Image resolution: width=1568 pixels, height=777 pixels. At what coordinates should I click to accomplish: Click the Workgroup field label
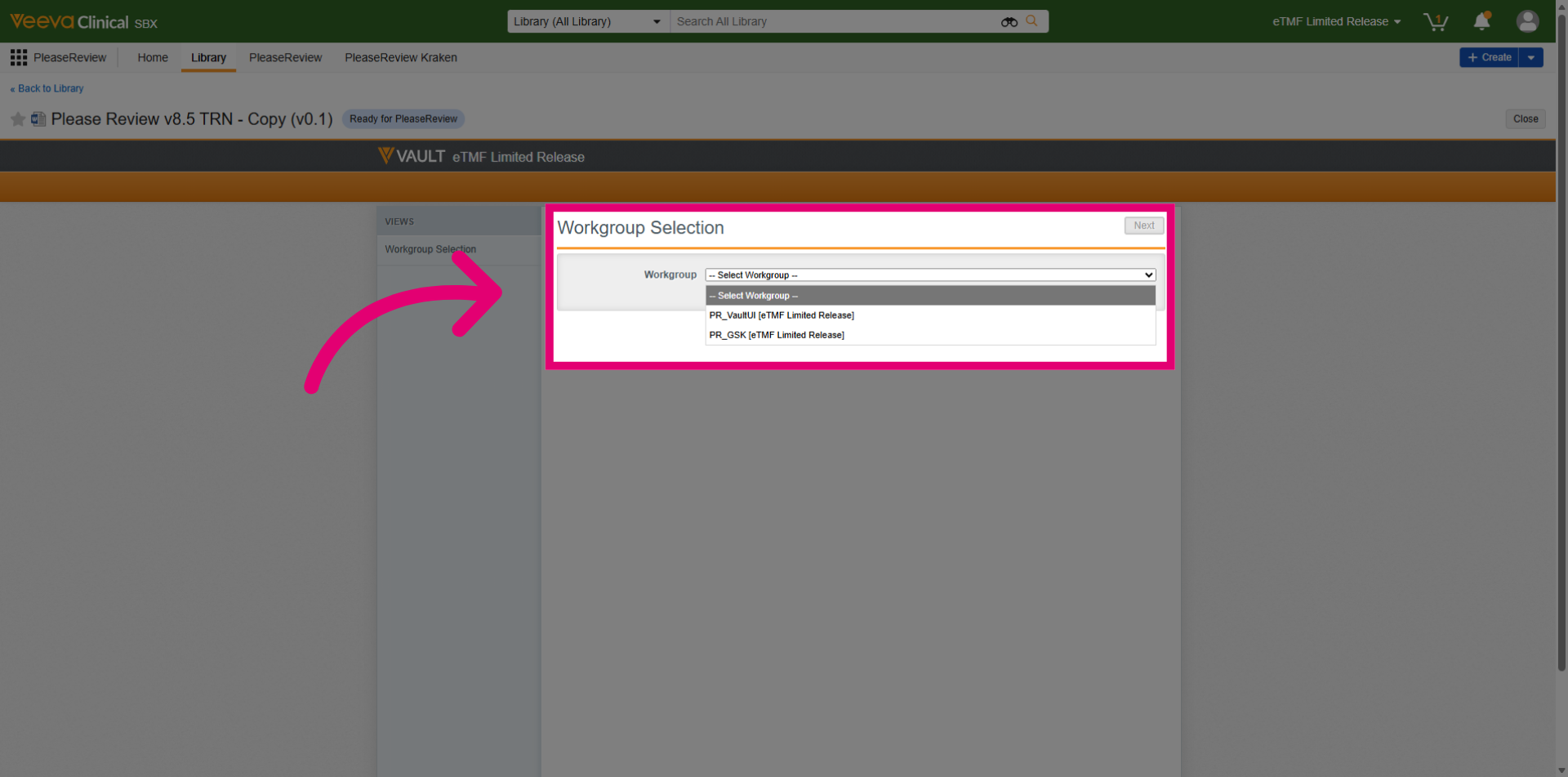(670, 275)
